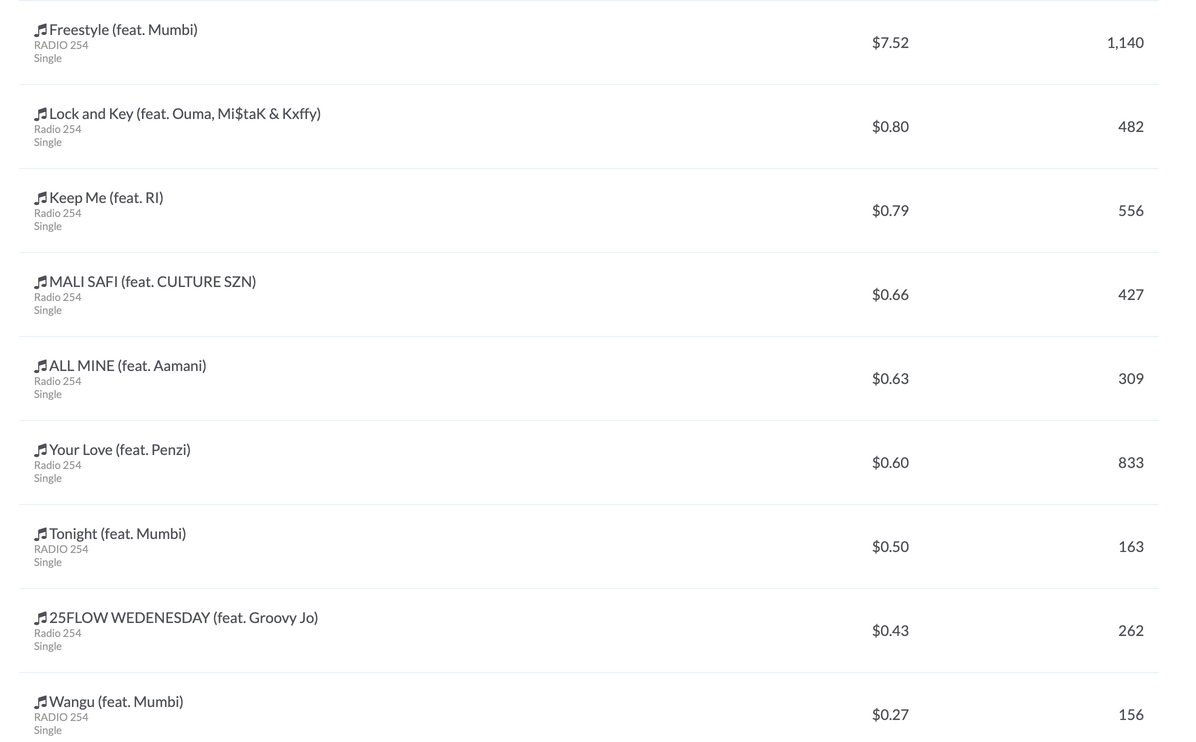Viewport: 1196px width, 742px height.
Task: Click music note icon beside Lock and Key
Action: click(x=40, y=114)
